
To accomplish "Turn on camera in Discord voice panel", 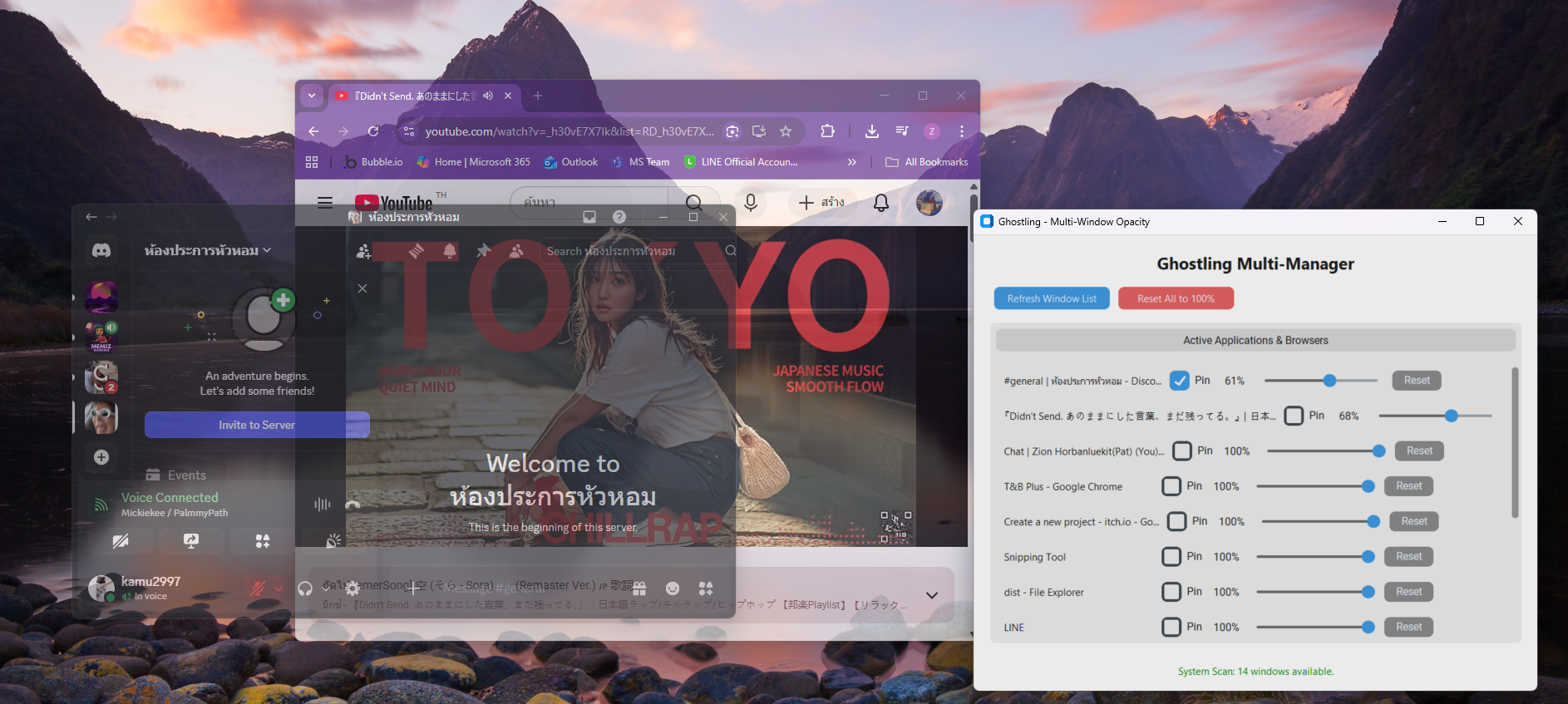I will [121, 541].
